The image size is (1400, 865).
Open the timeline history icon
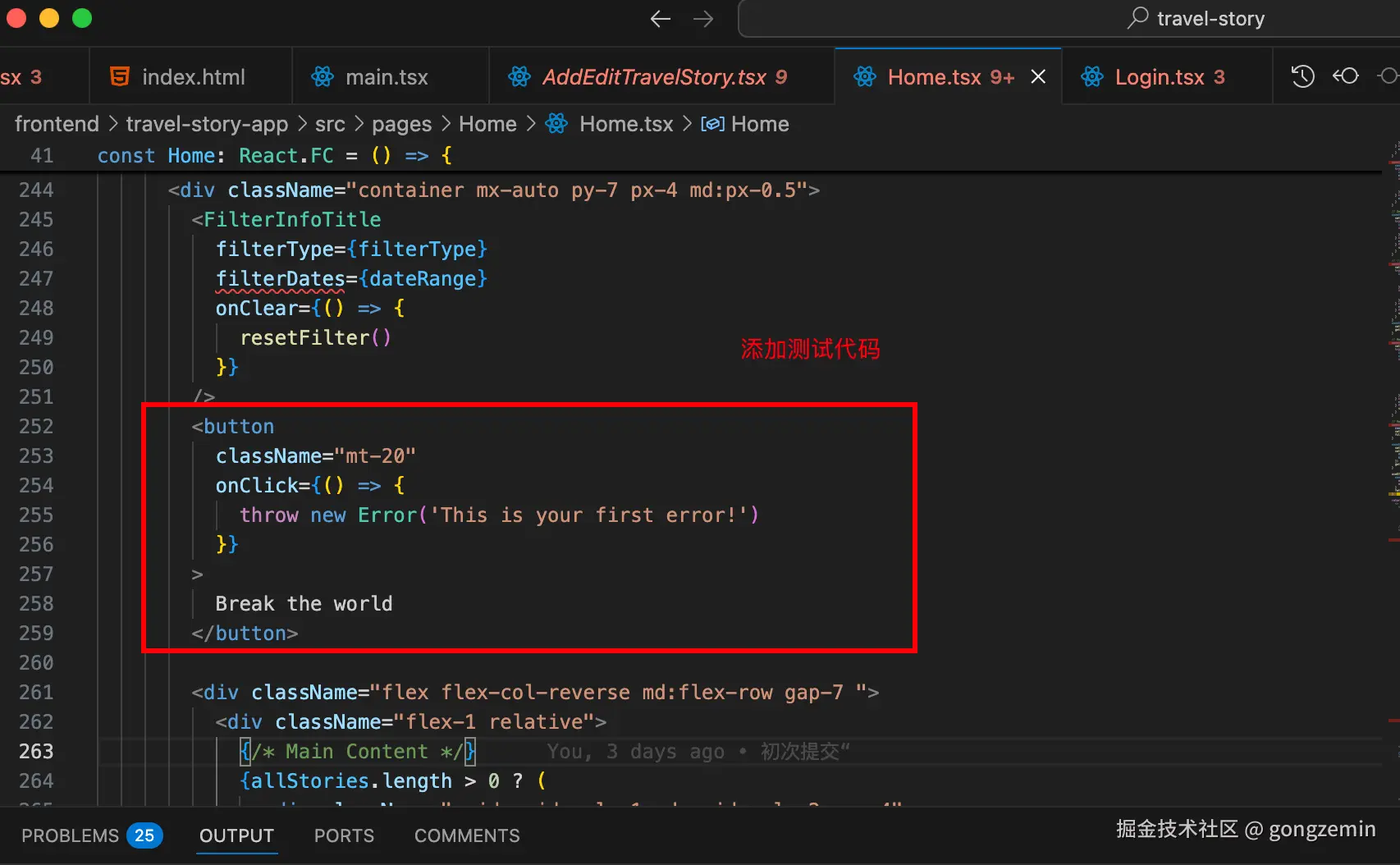(x=1302, y=76)
